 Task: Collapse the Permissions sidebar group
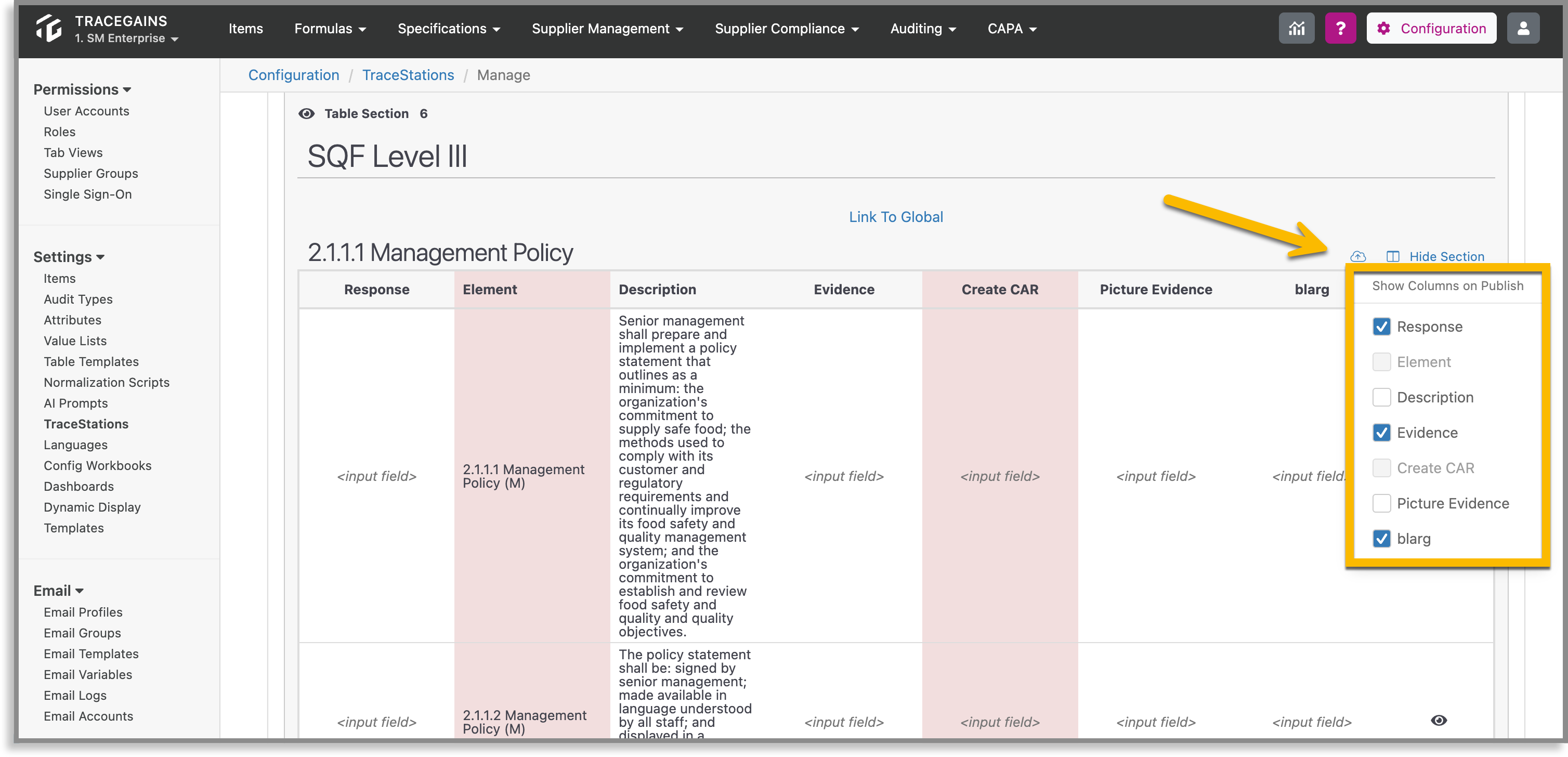click(82, 89)
